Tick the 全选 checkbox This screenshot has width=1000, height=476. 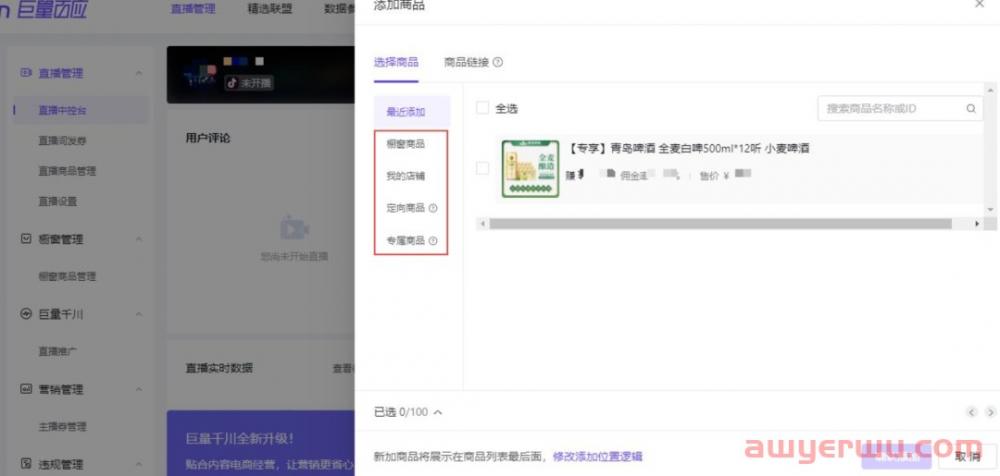pyautogui.click(x=483, y=108)
